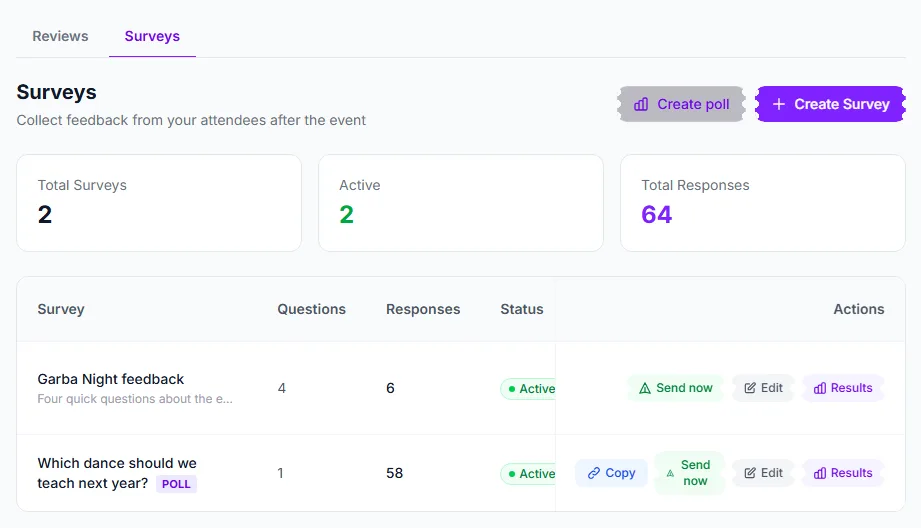This screenshot has height=528, width=921.
Task: Click the Total Responses value 64
Action: click(657, 214)
